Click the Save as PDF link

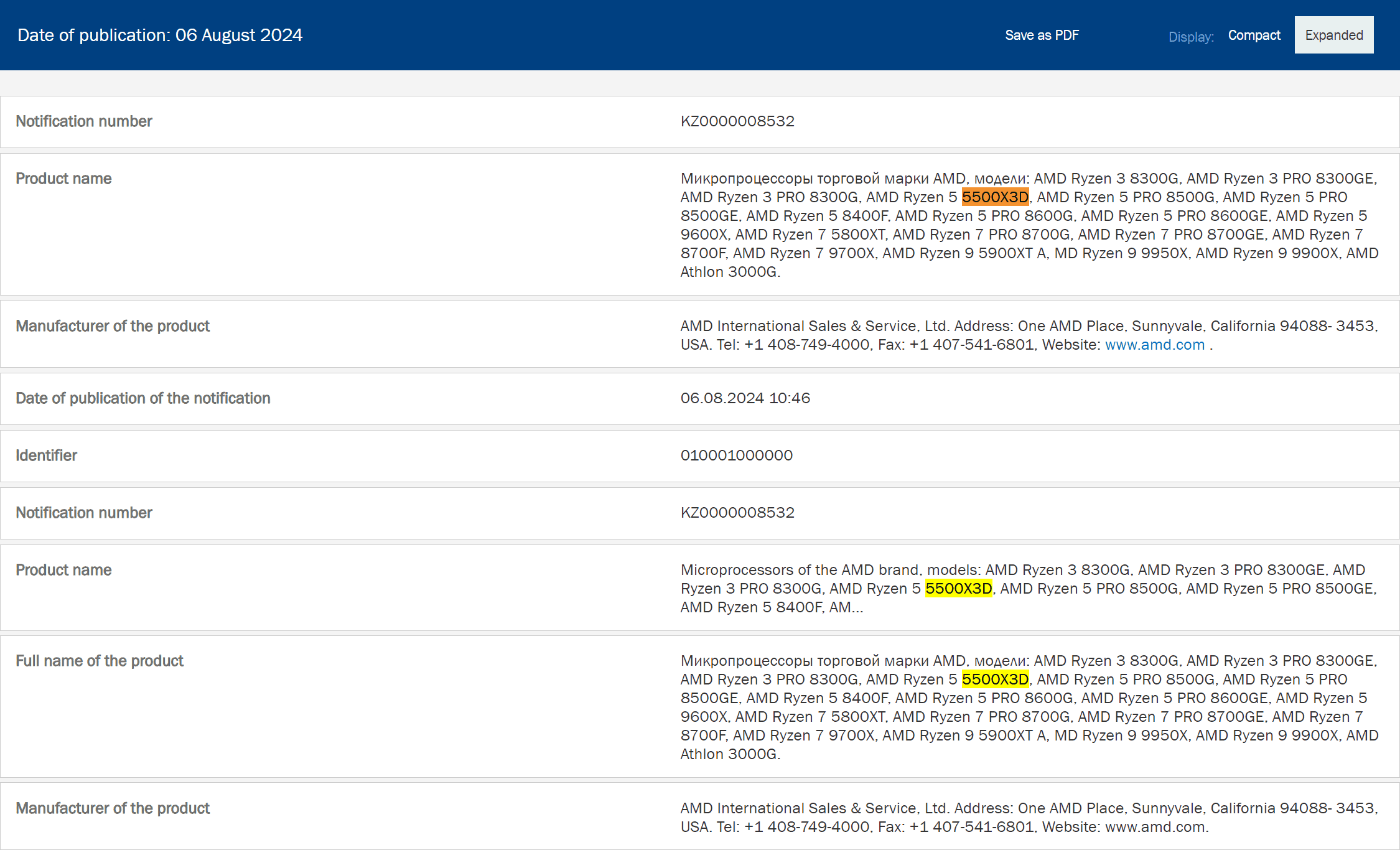(x=1042, y=35)
